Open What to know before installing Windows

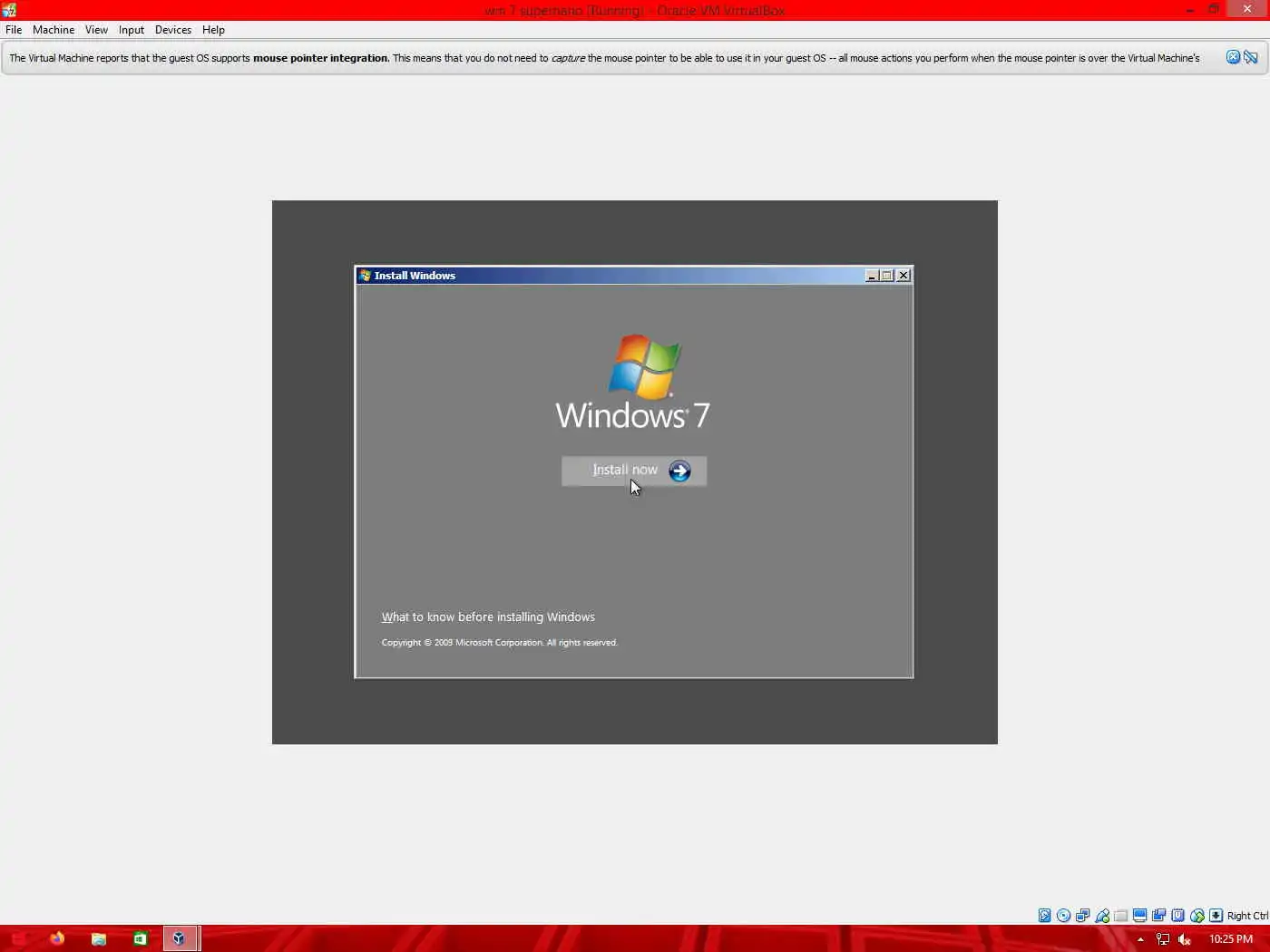[x=488, y=617]
